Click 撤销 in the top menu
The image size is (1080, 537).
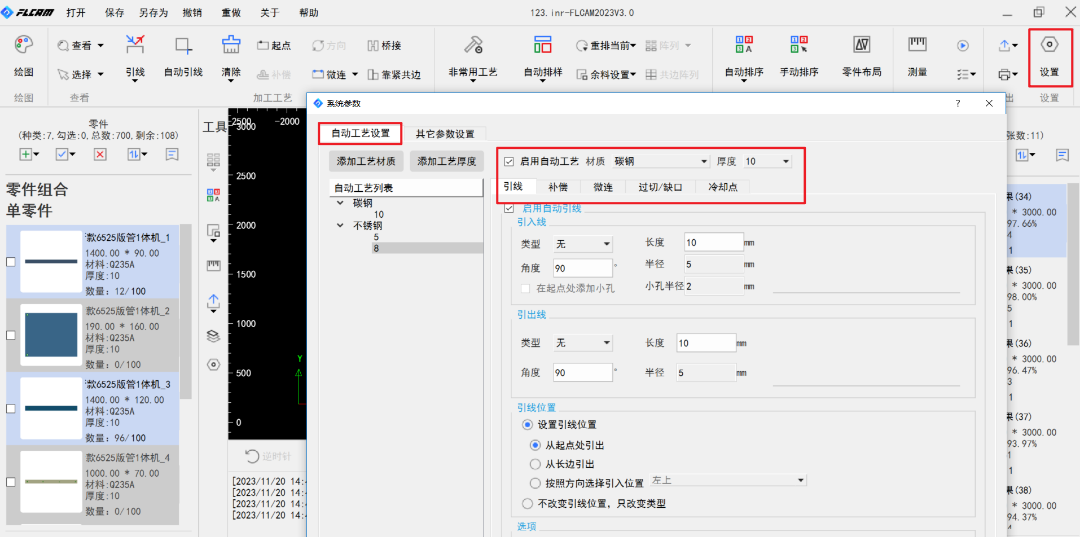tap(193, 12)
